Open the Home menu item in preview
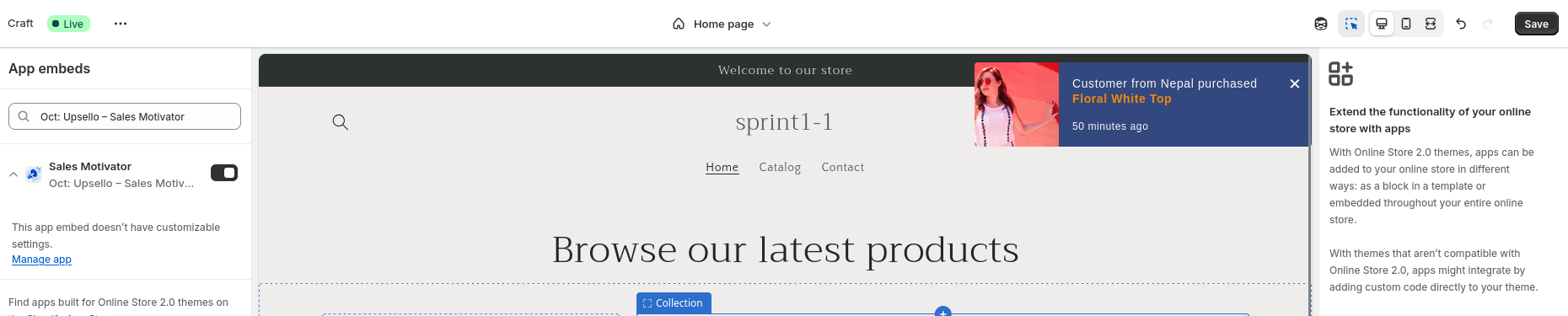This screenshot has width=1568, height=316. click(x=722, y=167)
